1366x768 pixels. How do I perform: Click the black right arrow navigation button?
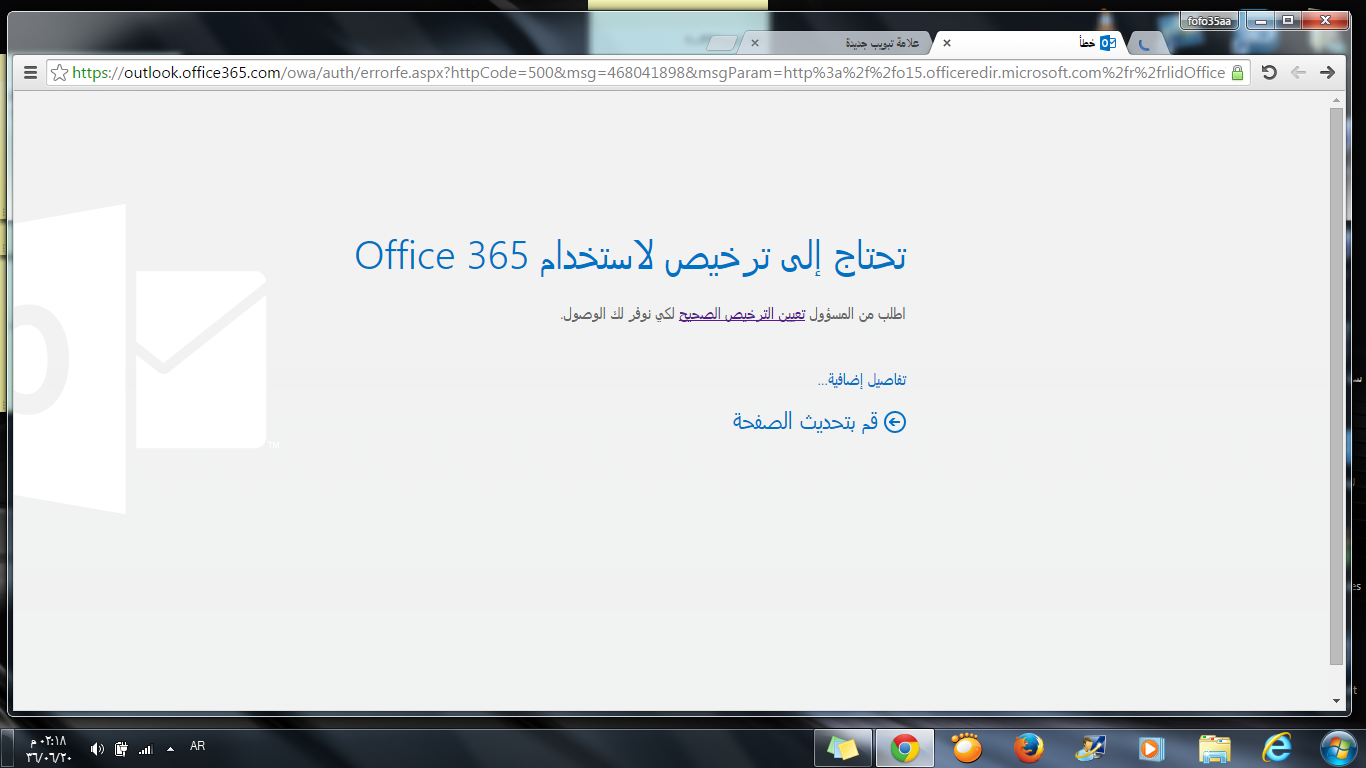point(1328,72)
